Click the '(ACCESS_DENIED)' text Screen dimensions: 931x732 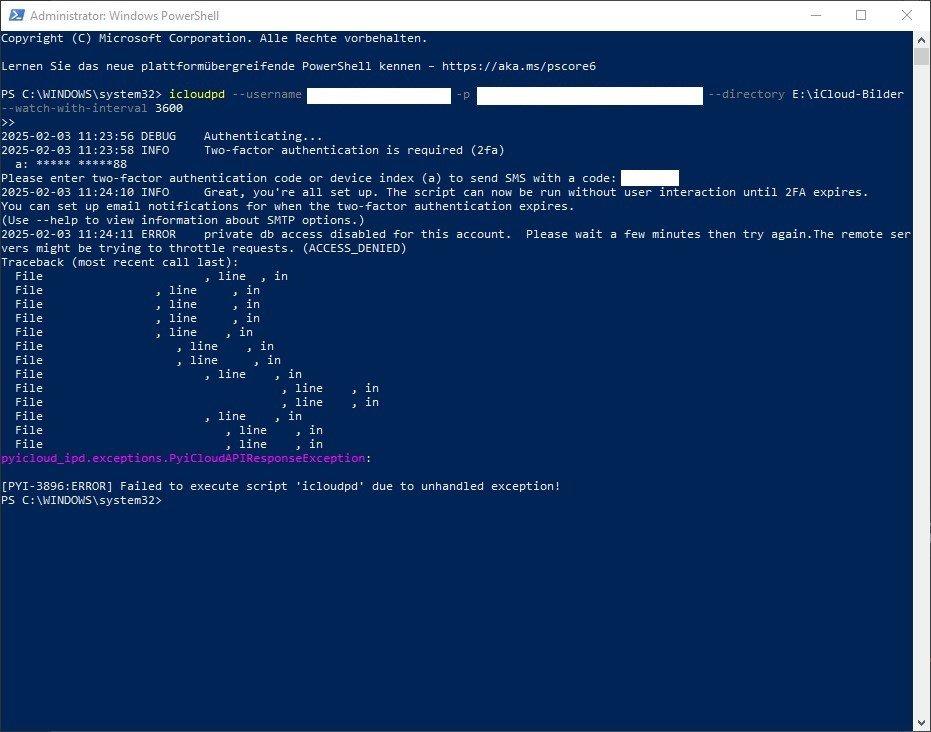[x=354, y=248]
